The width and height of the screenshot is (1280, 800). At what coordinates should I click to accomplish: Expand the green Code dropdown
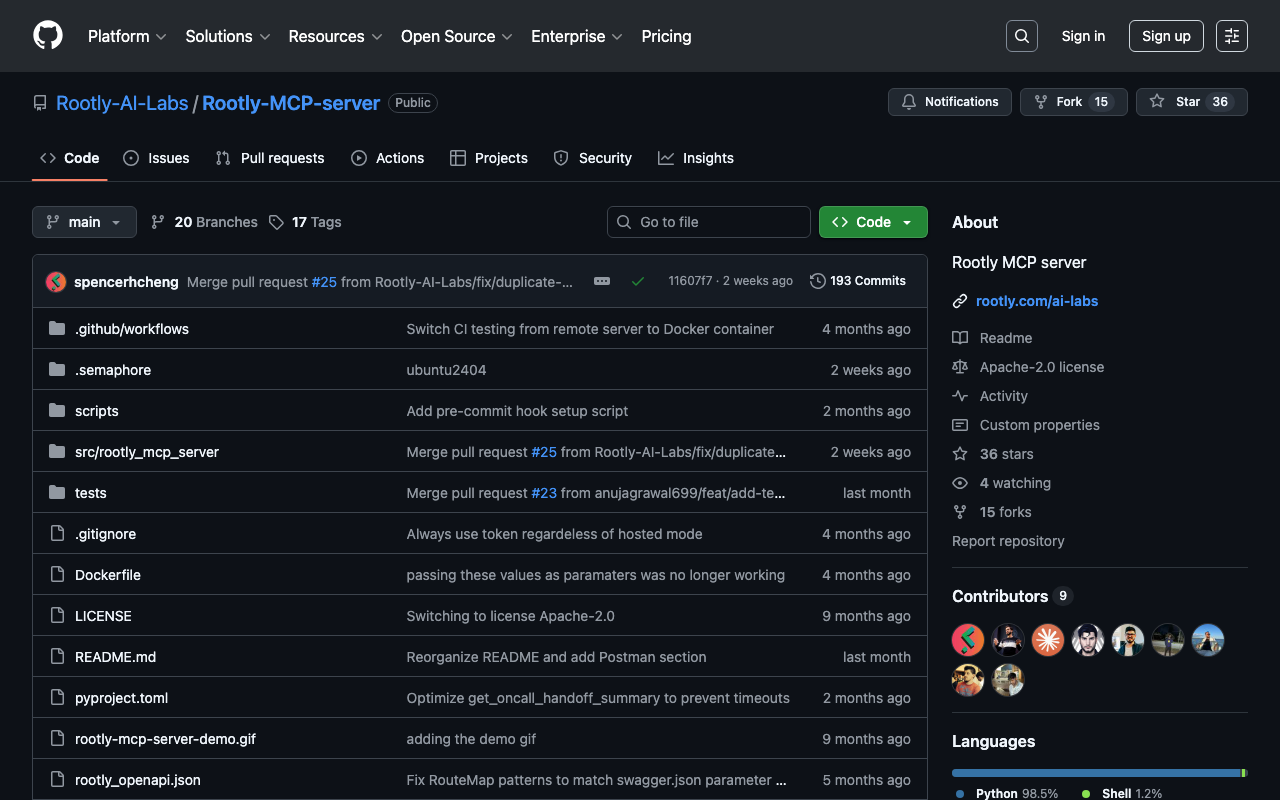pyautogui.click(x=872, y=222)
